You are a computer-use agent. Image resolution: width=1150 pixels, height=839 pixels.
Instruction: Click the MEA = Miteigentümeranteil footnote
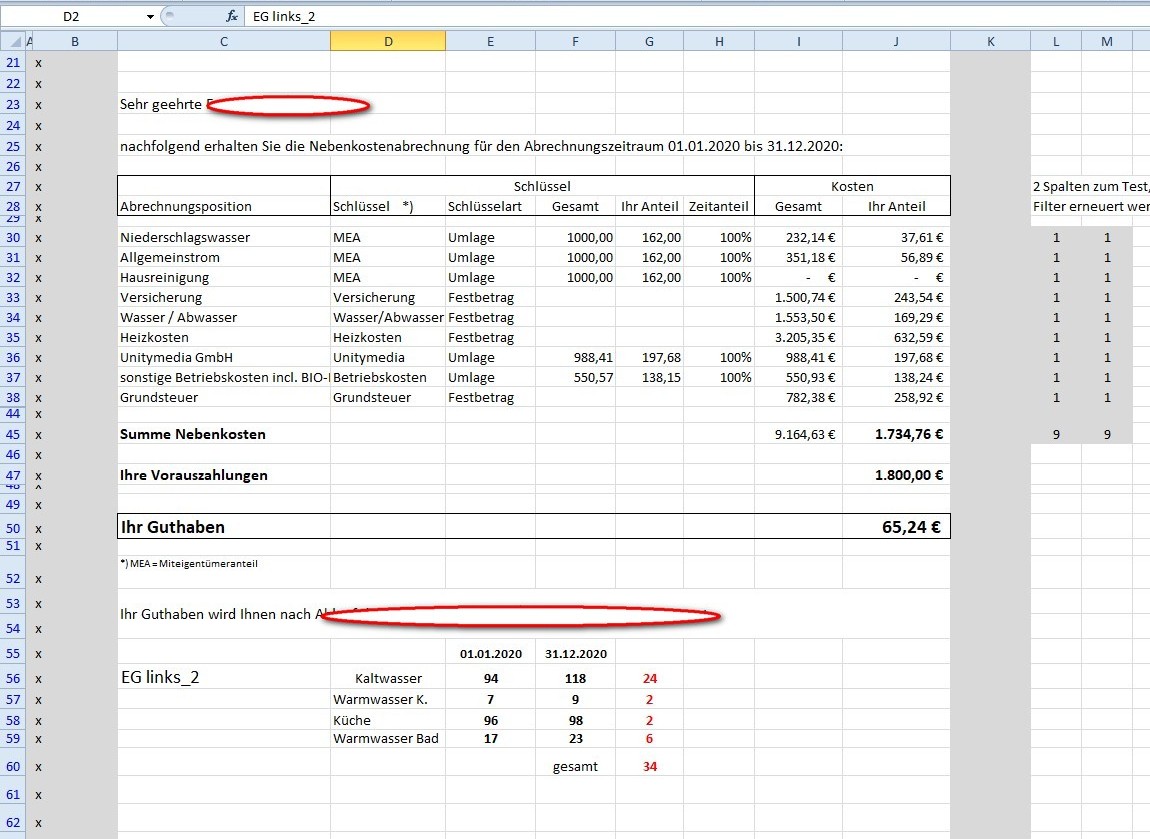pos(188,564)
